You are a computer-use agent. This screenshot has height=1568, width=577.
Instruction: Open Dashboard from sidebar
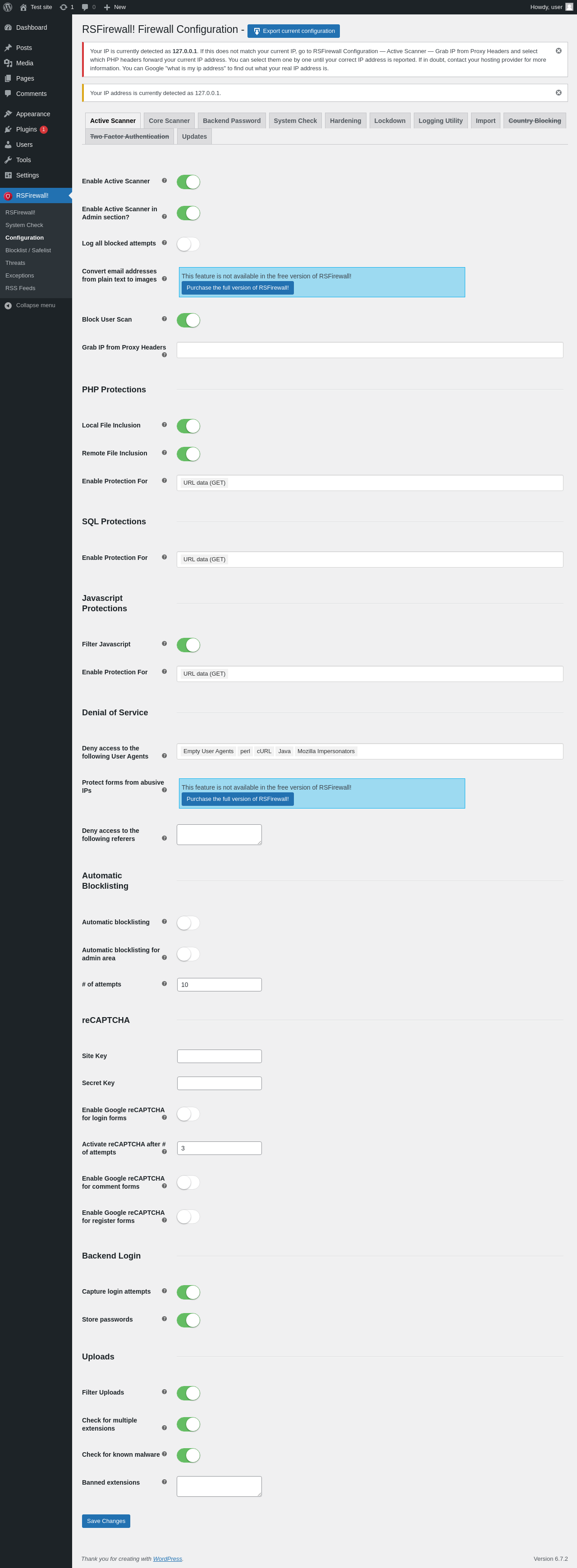point(36,27)
